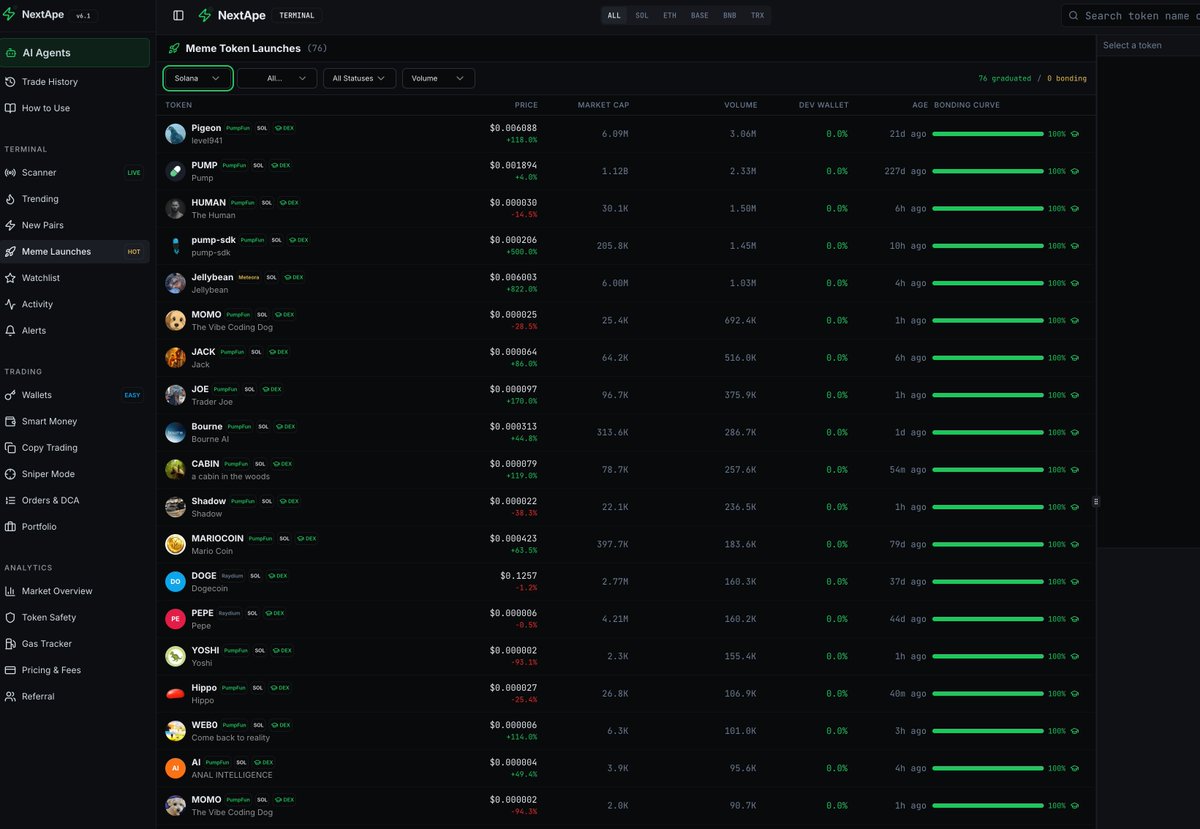1200x829 pixels.
Task: Click the Gas Tracker icon
Action: tap(11, 644)
